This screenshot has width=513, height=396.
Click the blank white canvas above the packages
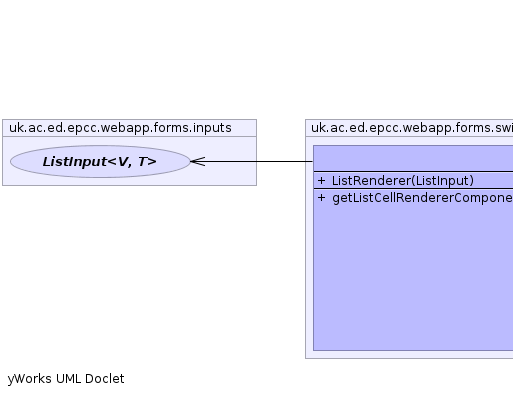pos(256,60)
